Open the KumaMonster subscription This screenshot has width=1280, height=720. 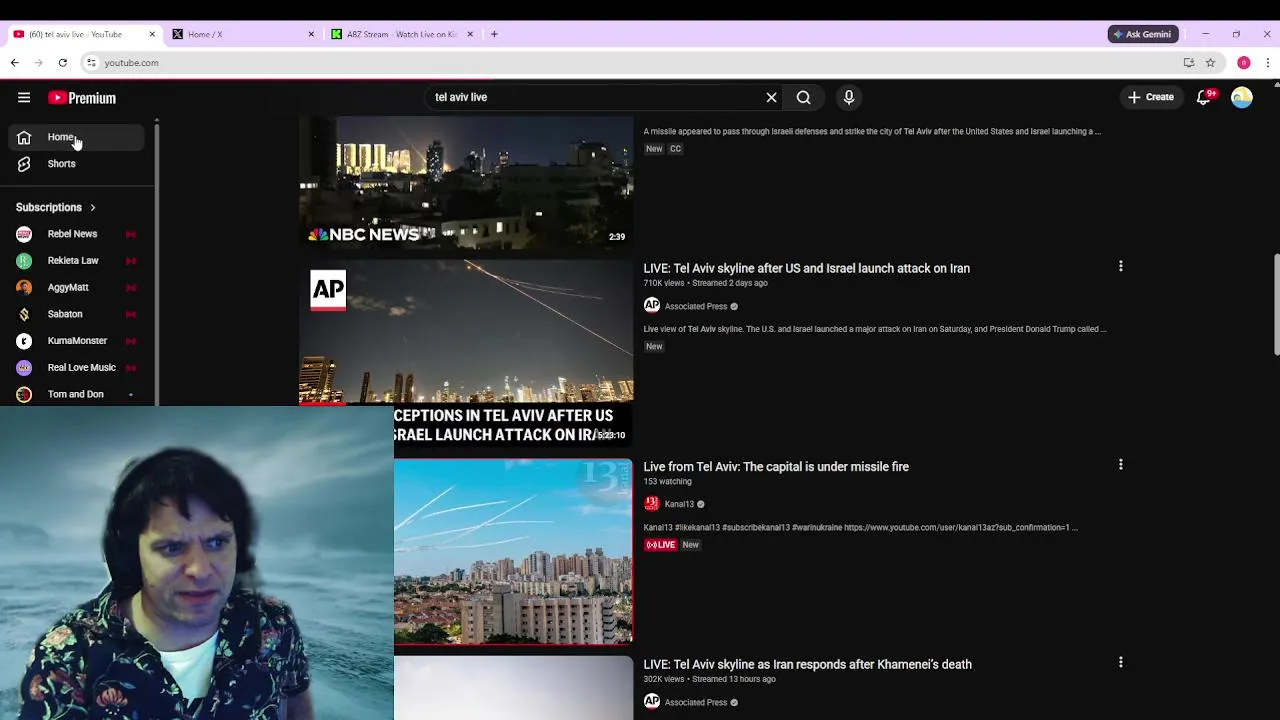[x=78, y=341]
